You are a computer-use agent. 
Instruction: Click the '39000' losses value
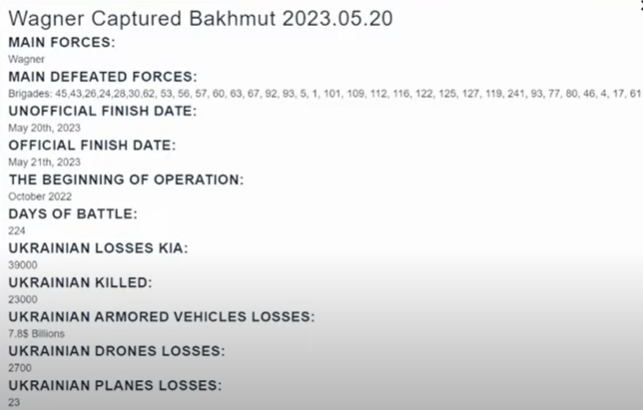[23, 265]
